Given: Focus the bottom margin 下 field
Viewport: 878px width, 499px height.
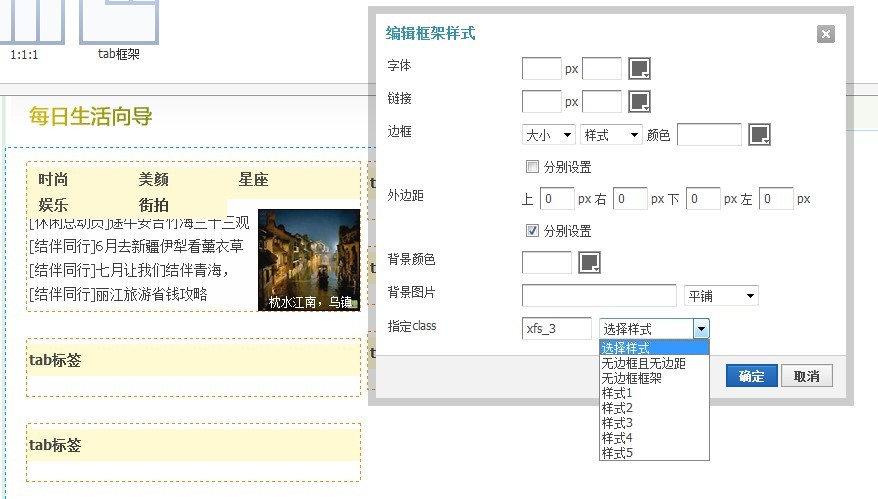Looking at the screenshot, I should (x=703, y=198).
